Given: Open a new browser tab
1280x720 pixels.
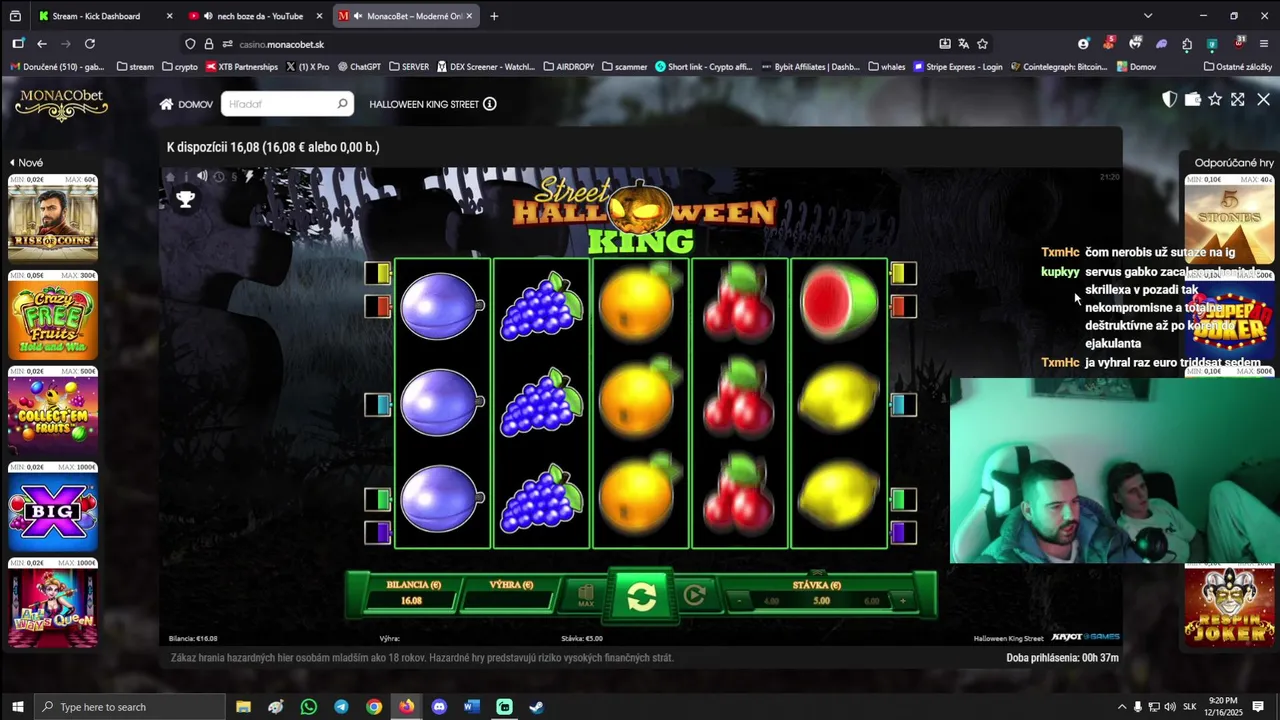Looking at the screenshot, I should (x=494, y=16).
